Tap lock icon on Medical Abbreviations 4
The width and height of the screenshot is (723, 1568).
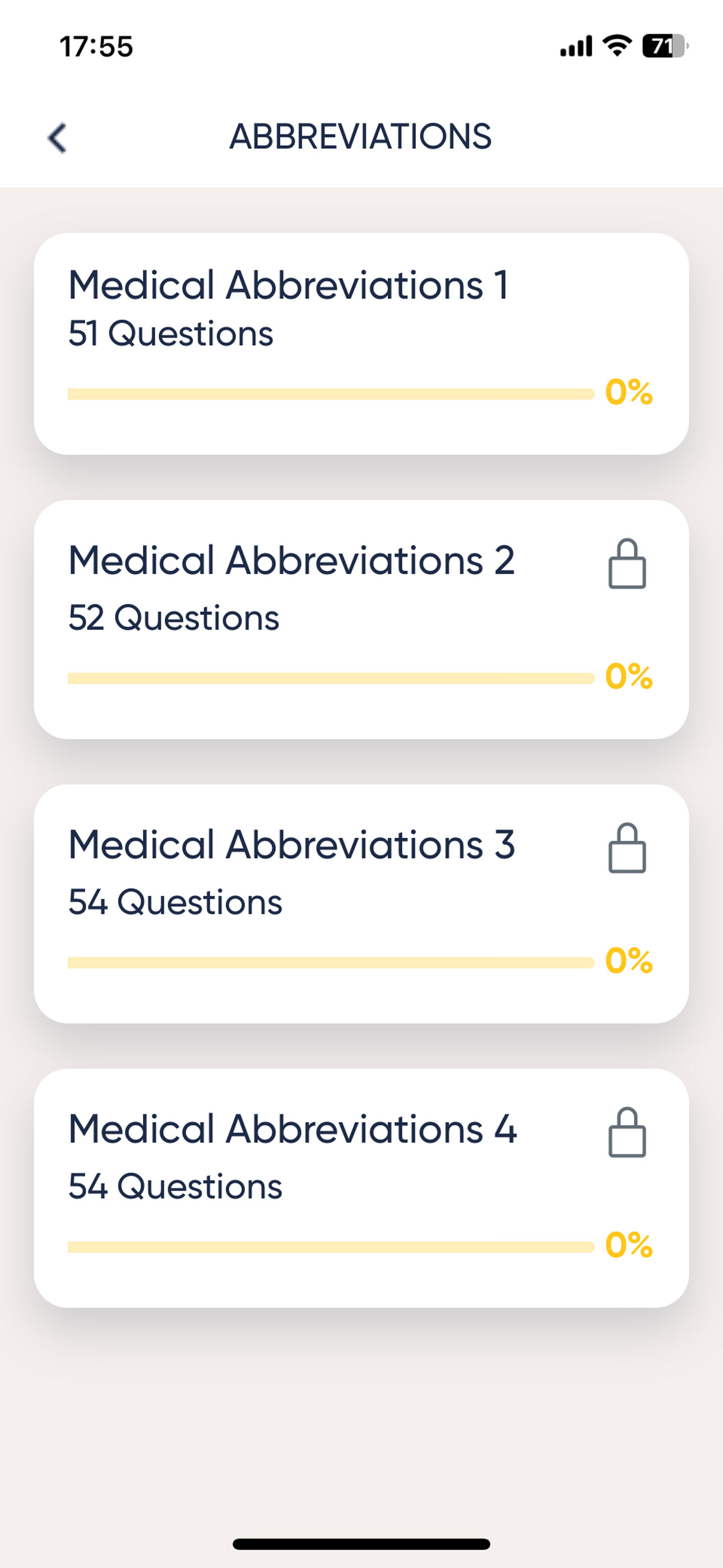click(627, 1132)
